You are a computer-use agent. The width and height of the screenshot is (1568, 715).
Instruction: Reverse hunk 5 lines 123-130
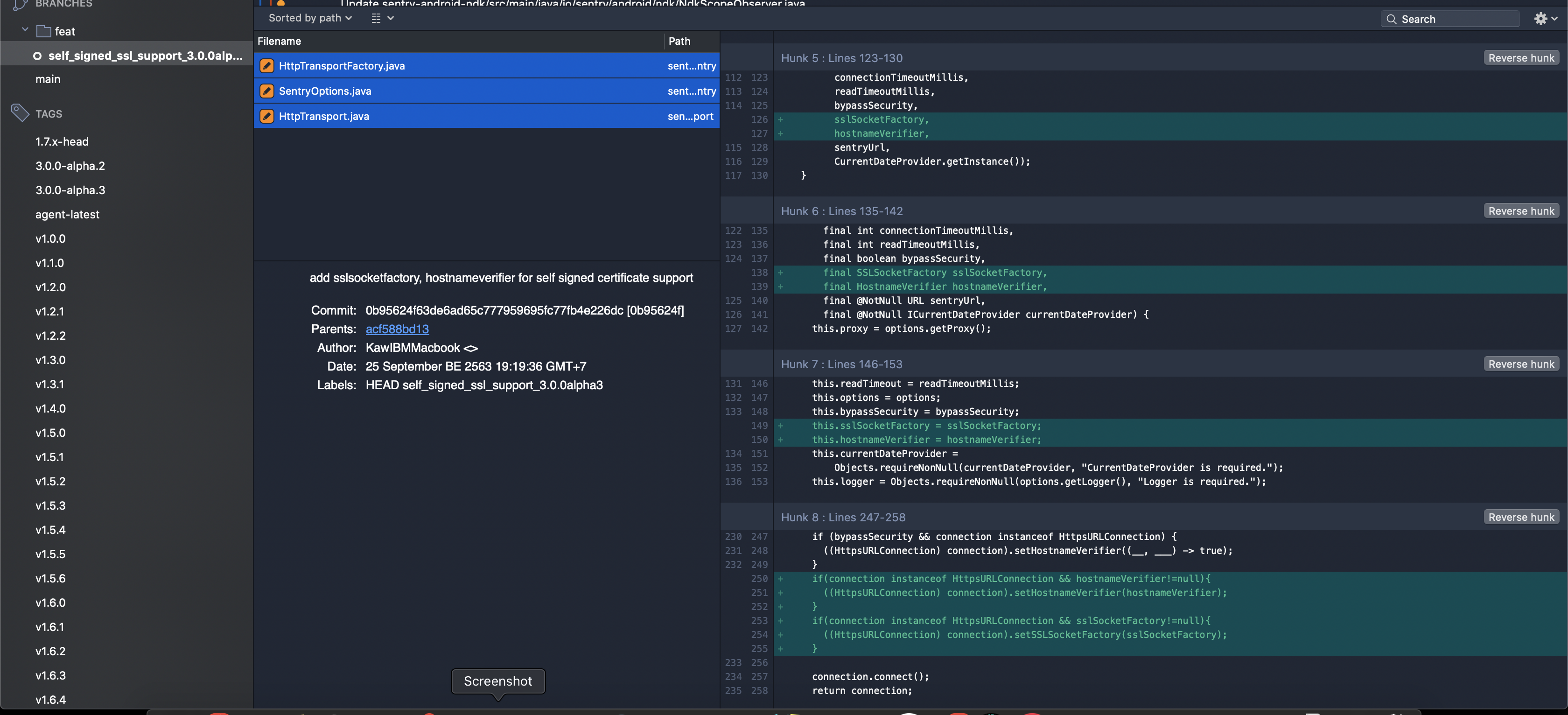1521,58
